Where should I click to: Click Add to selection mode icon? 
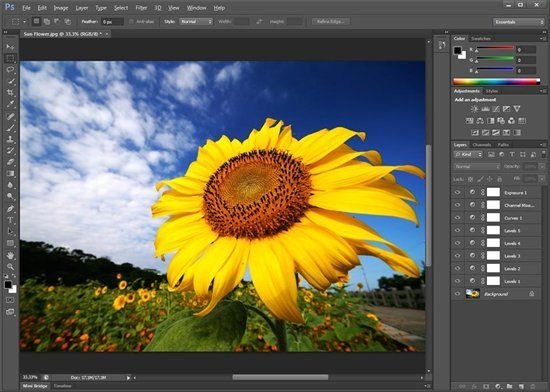[47, 22]
